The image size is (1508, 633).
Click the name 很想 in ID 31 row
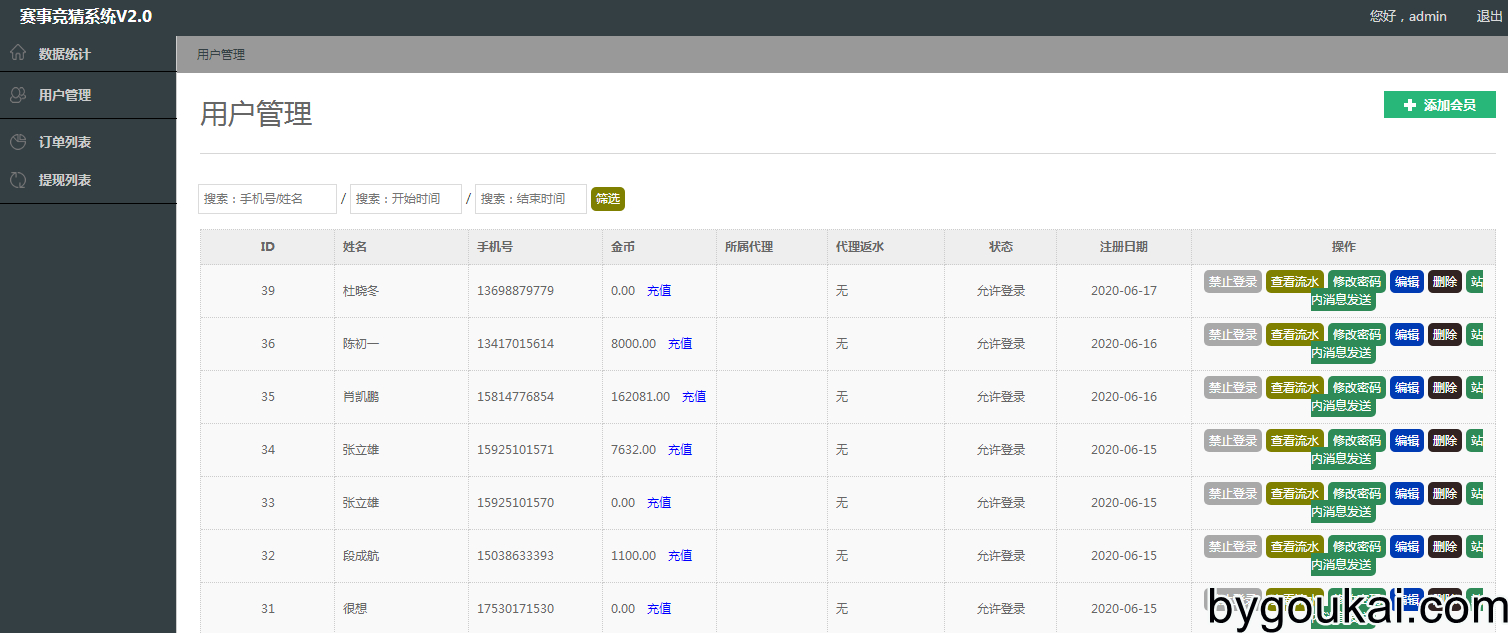click(354, 609)
